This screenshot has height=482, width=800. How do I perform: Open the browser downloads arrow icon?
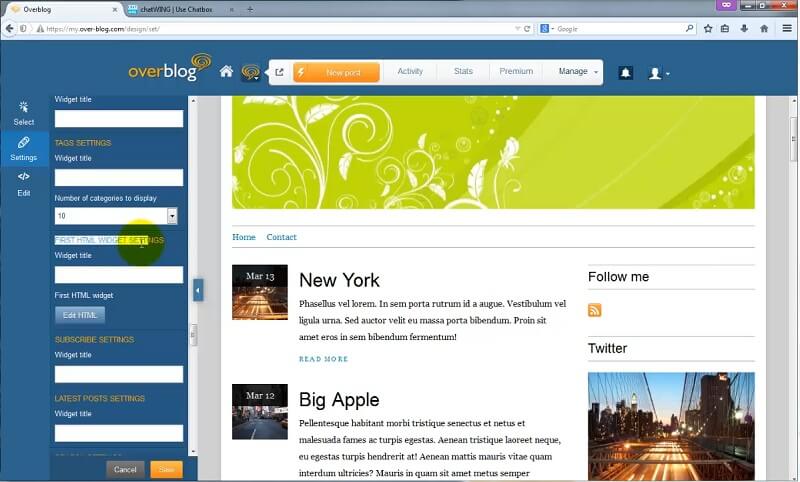tap(744, 29)
